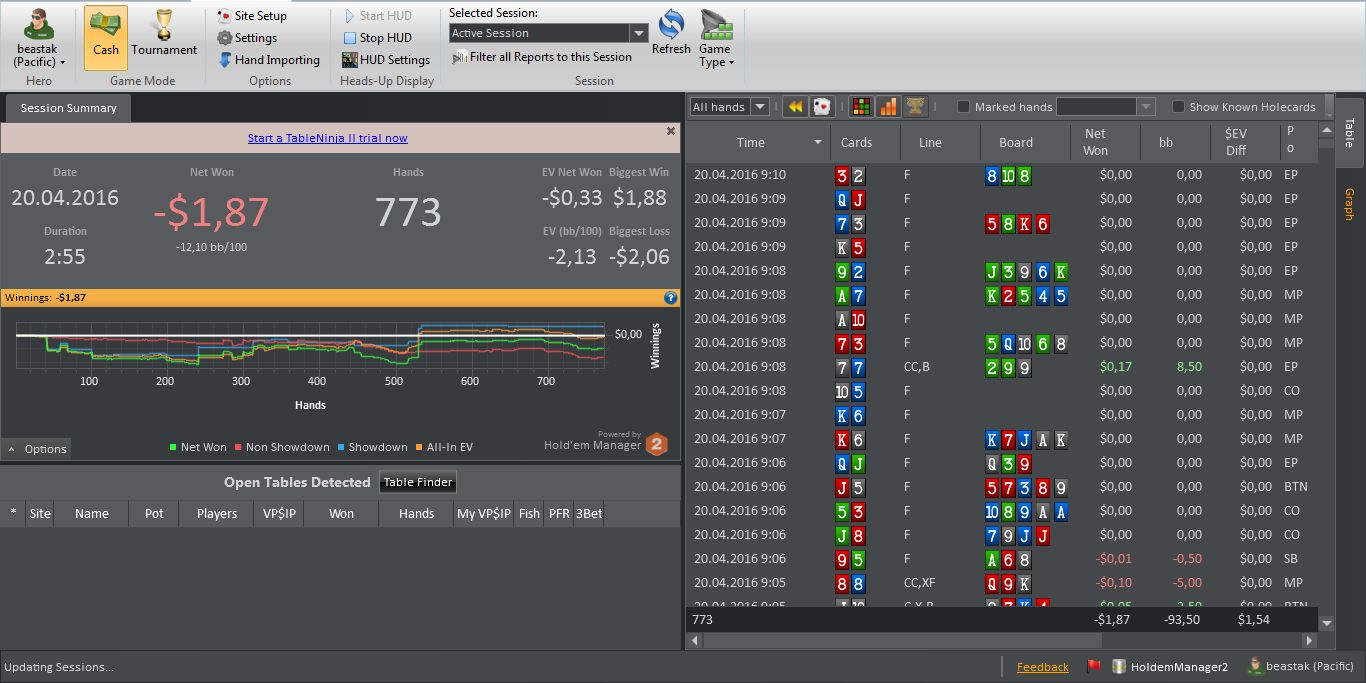Screen dimensions: 1366x683
Task: Select Cash game mode
Action: tap(105, 37)
